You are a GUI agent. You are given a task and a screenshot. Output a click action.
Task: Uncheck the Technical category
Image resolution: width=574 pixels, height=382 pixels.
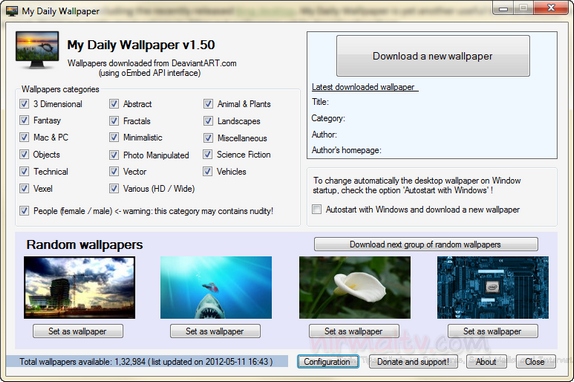24,171
